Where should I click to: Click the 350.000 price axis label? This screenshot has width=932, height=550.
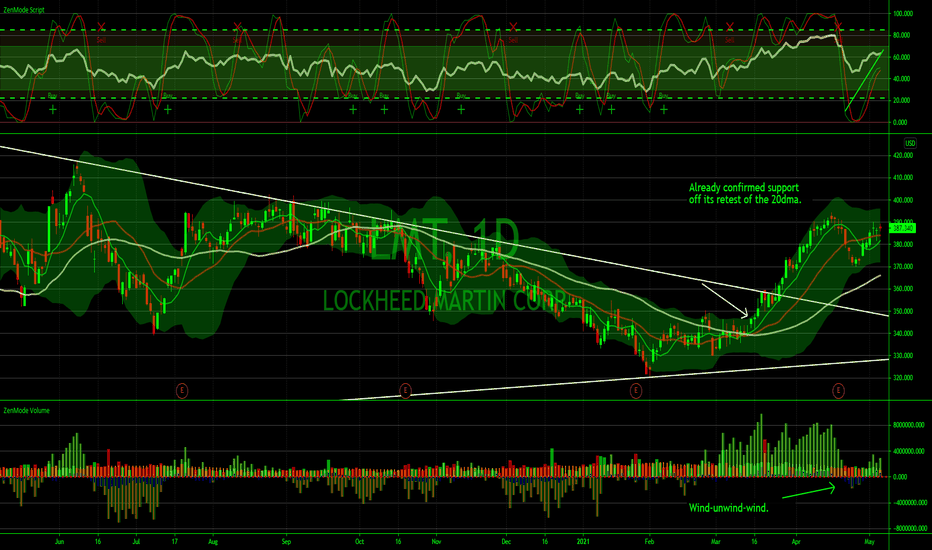point(902,312)
